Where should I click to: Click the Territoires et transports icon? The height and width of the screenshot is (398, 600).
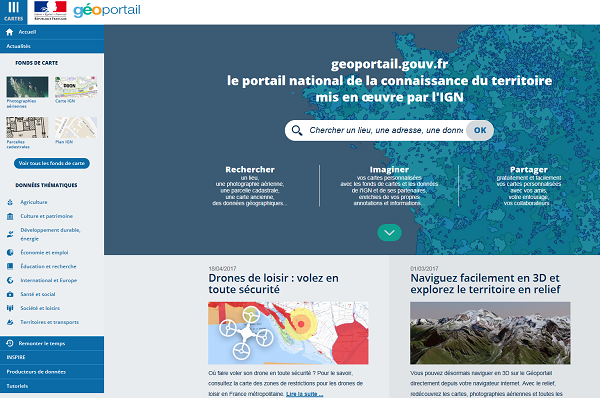(x=10, y=322)
